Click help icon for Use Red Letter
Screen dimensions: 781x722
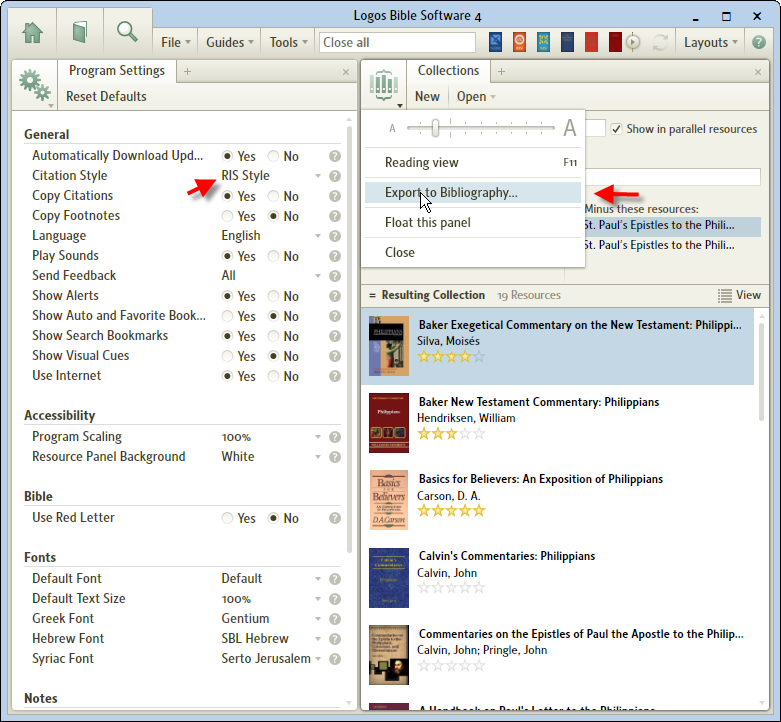[x=335, y=518]
